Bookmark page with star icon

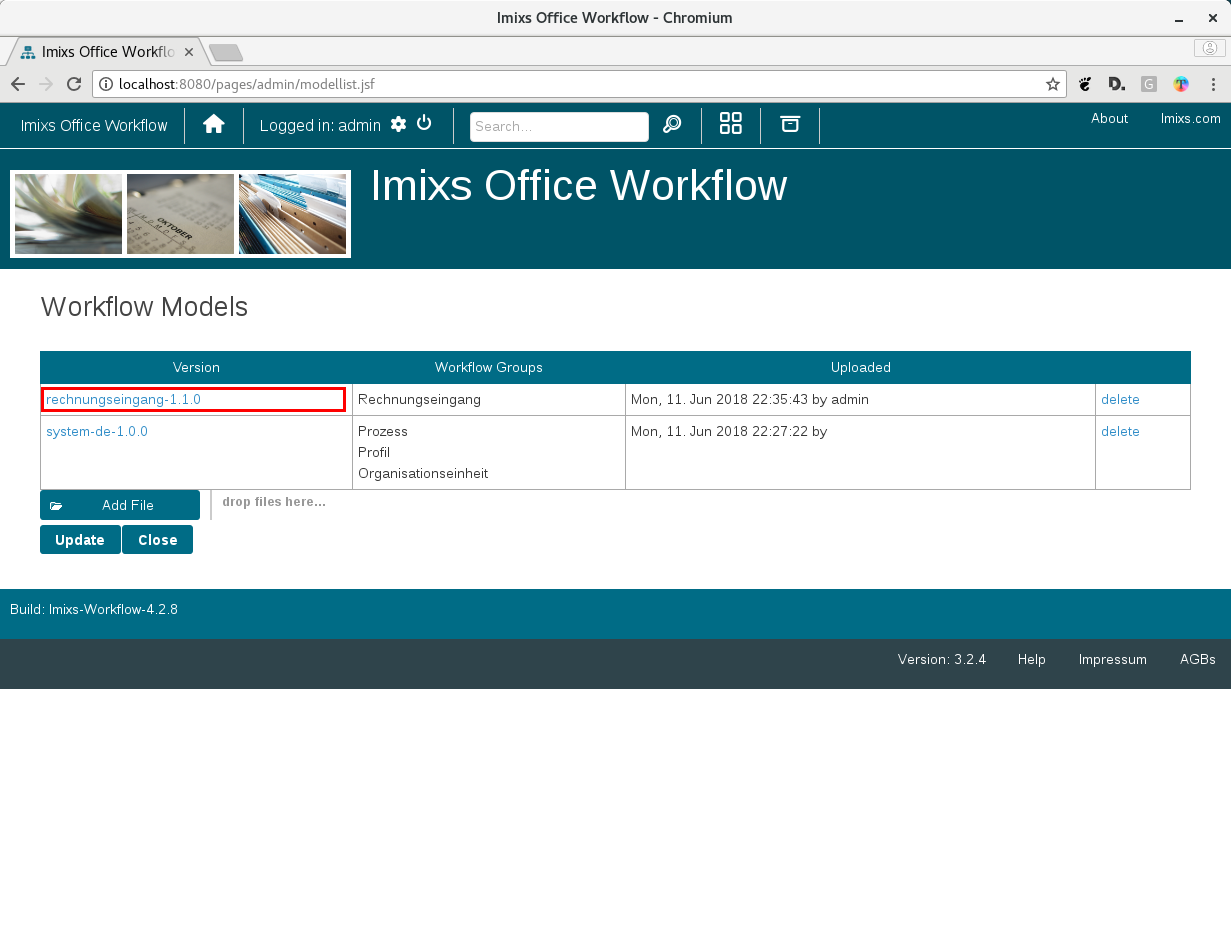click(1052, 84)
